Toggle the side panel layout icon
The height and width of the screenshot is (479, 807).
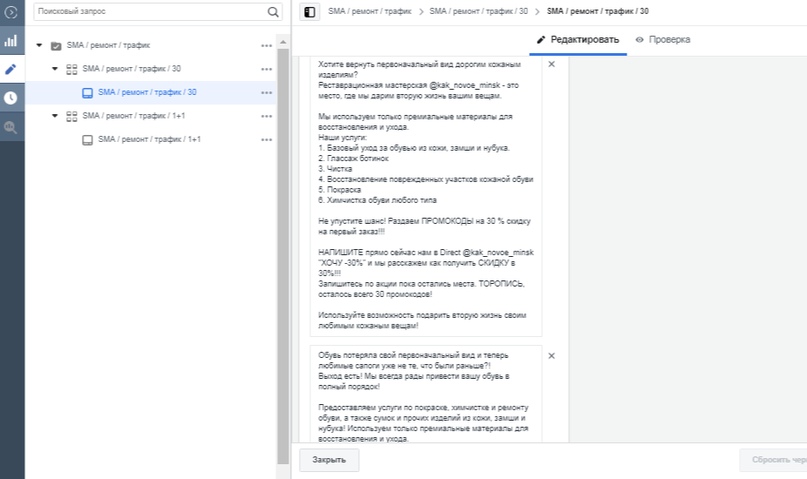click(310, 12)
